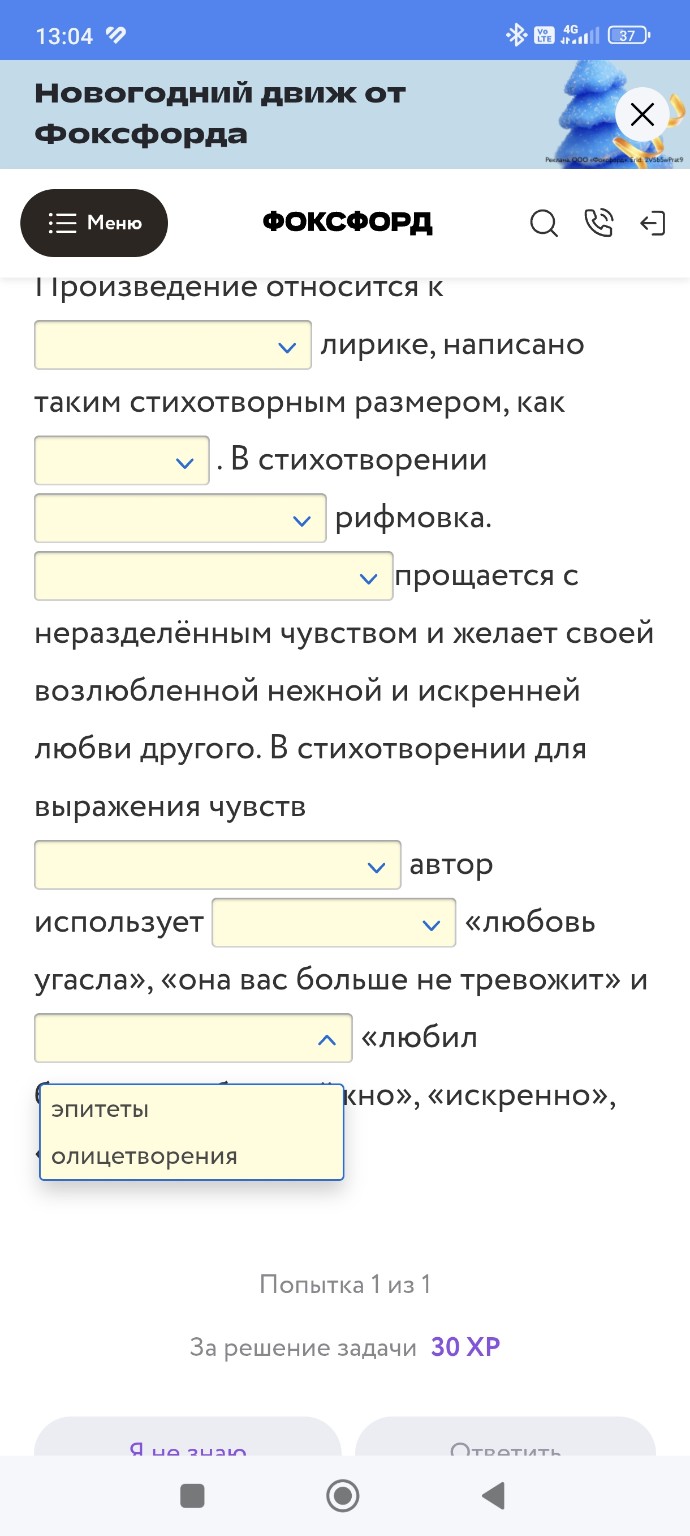Viewport: 690px width, 1536px height.
Task: Expand the стихотворный размер dropdown
Action: 120,460
